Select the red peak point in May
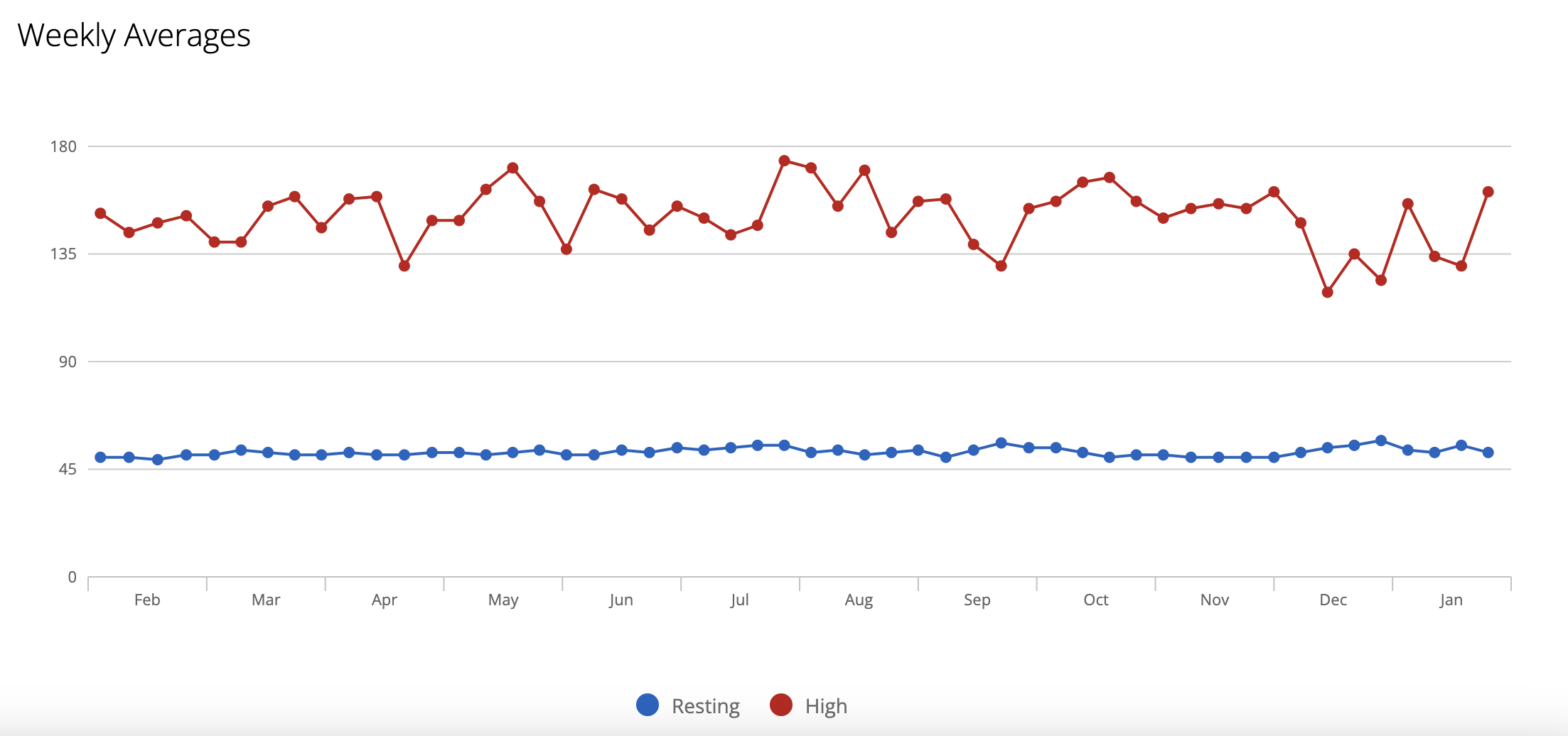Screen dimensions: 1568x736 513,168
